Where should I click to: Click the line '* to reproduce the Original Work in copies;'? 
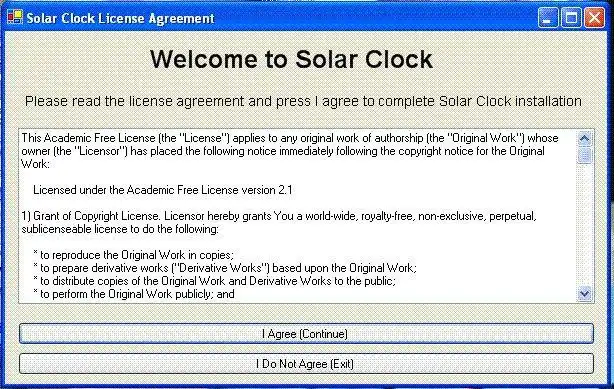[134, 255]
